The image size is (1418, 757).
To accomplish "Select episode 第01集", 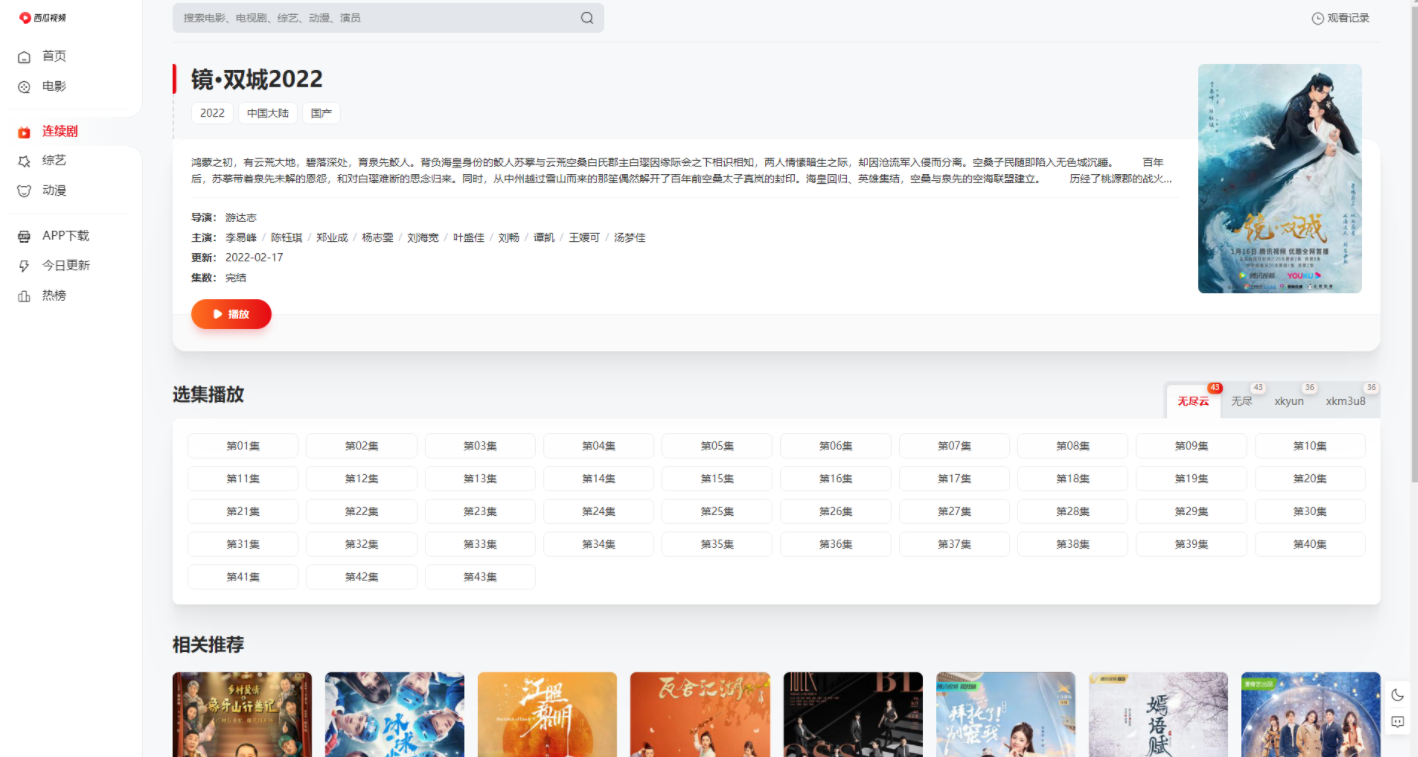I will pyautogui.click(x=243, y=446).
